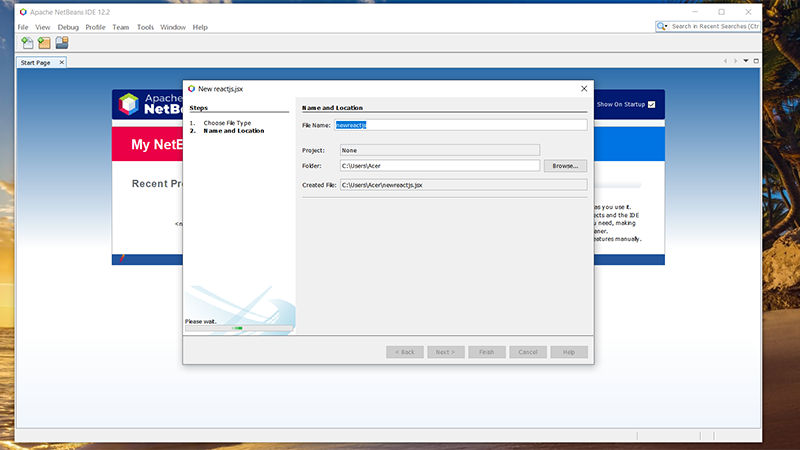Viewport: 800px width, 450px height.
Task: Click the scroll documents right arrow
Action: (x=734, y=62)
